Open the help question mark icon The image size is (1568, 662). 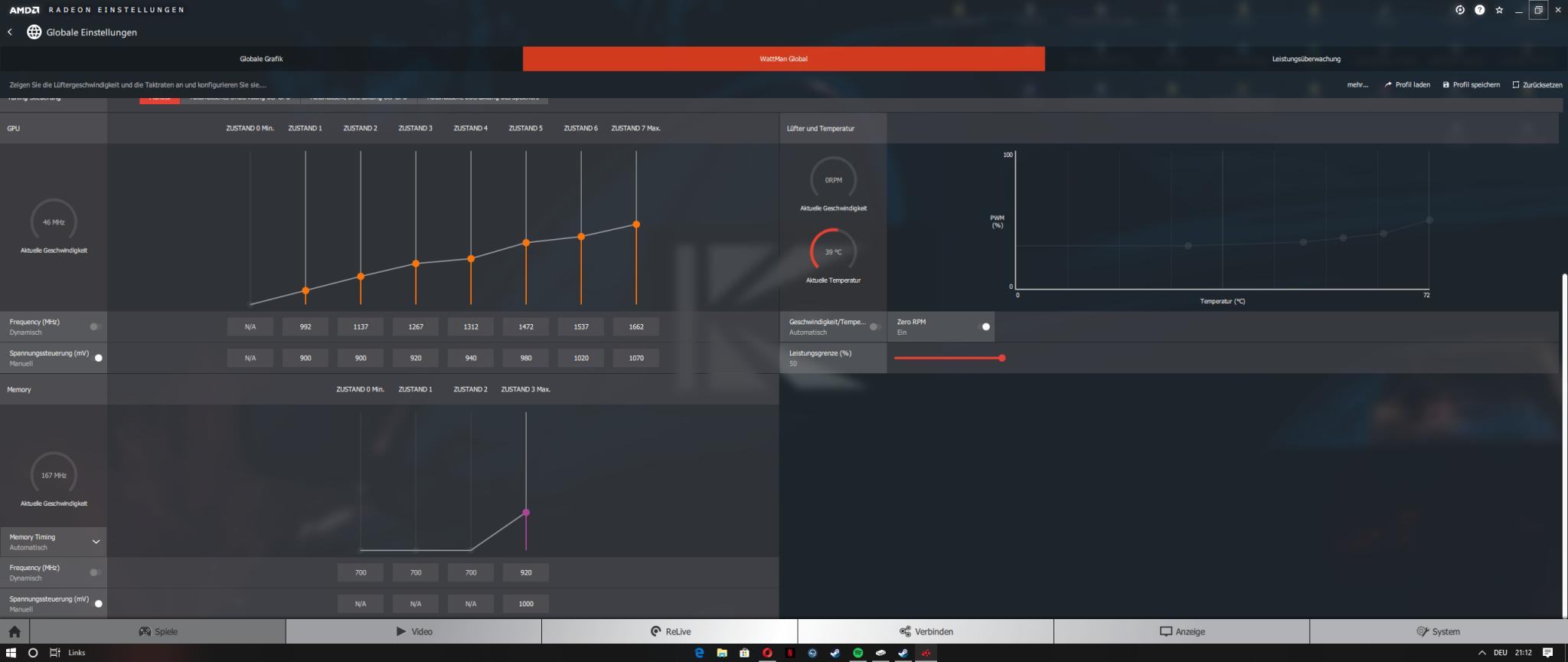pyautogui.click(x=1479, y=10)
